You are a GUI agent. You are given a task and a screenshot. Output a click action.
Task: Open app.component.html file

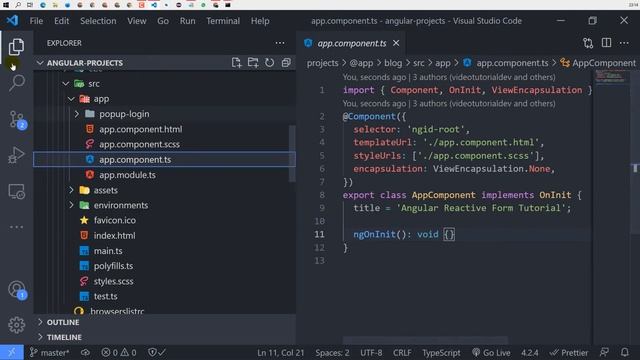(x=140, y=129)
